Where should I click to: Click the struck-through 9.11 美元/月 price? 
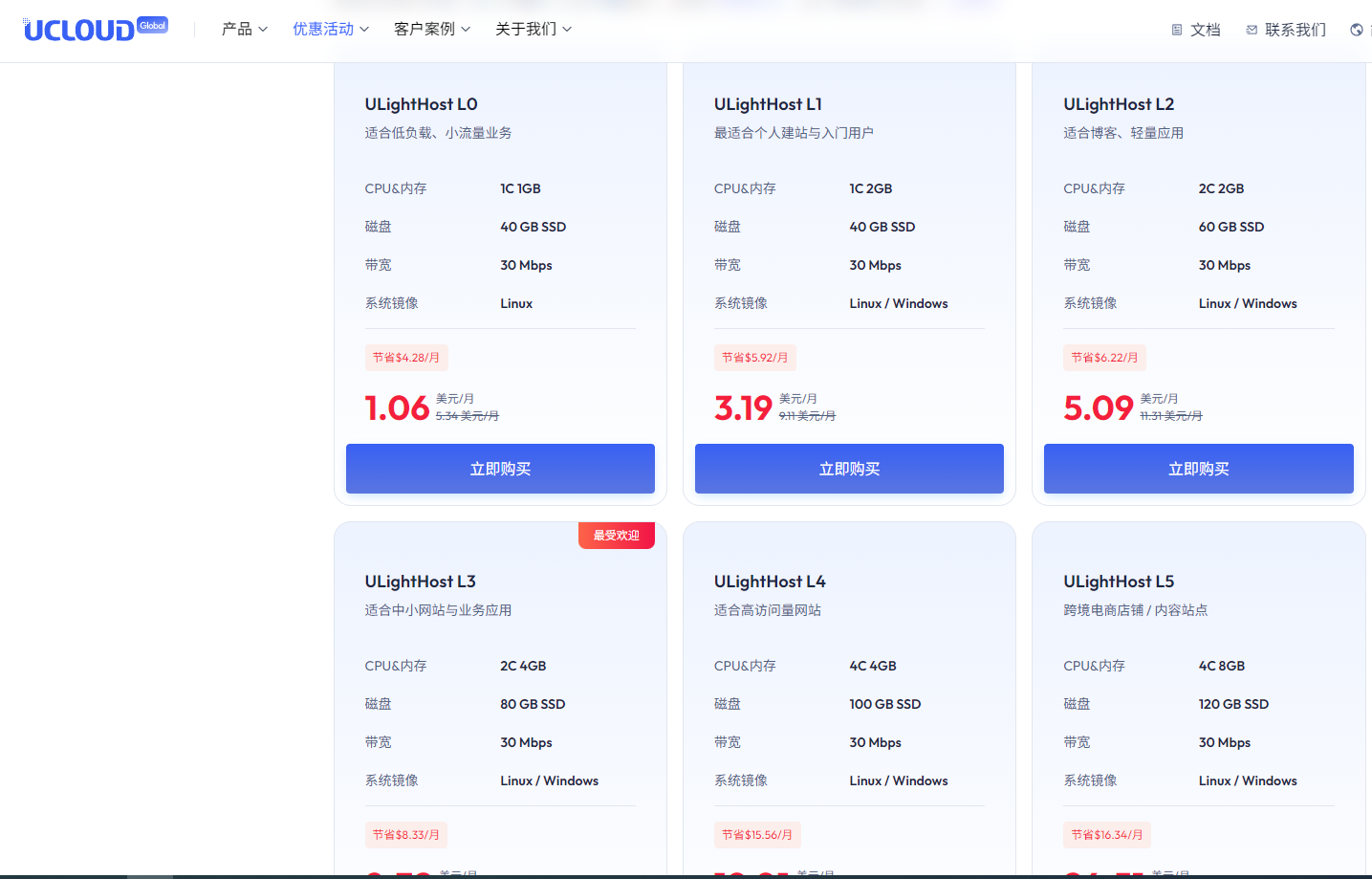807,416
